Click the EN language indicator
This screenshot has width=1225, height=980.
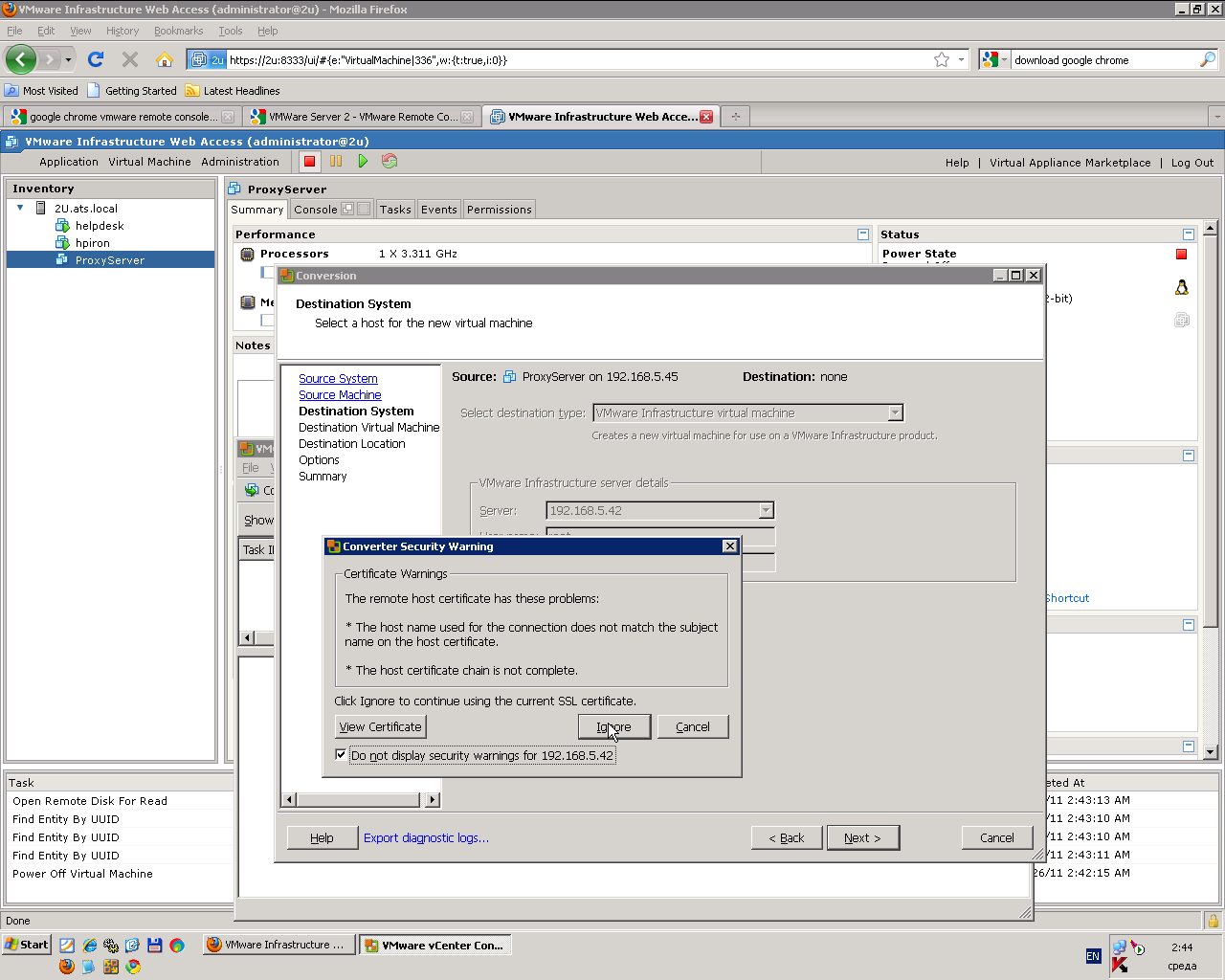pos(1093,956)
